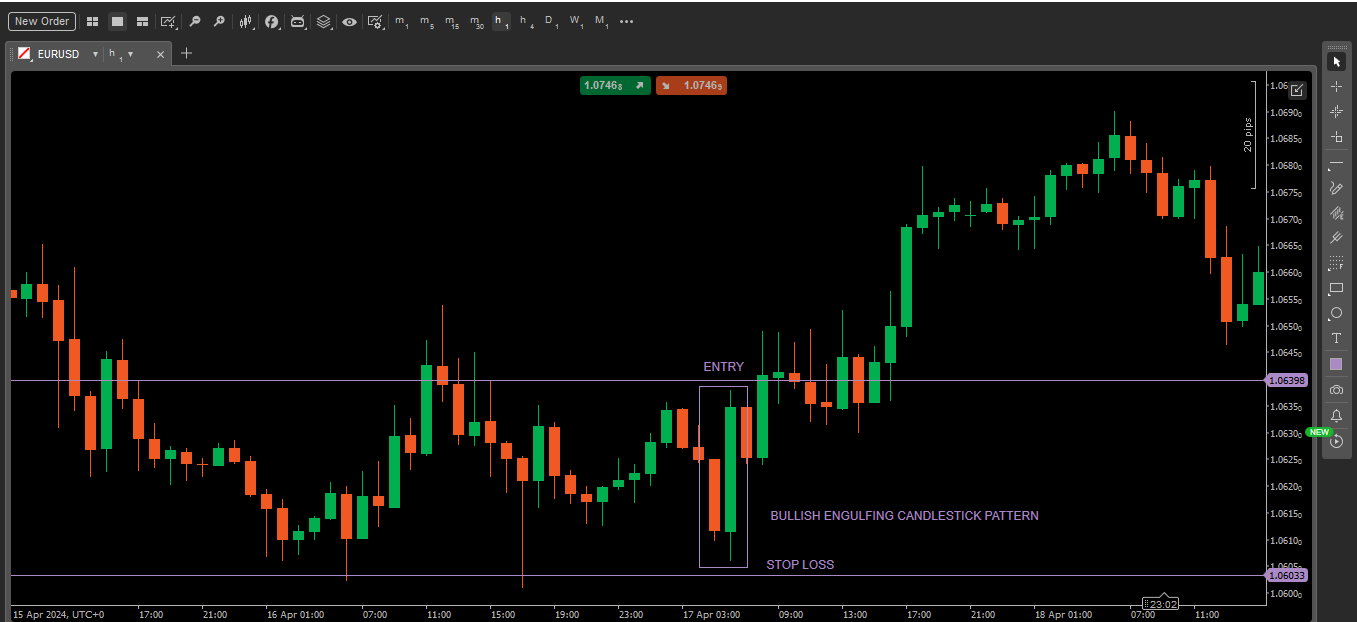Expand the more timeframes ellipsis menu
This screenshot has width=1357, height=622.
[626, 21]
